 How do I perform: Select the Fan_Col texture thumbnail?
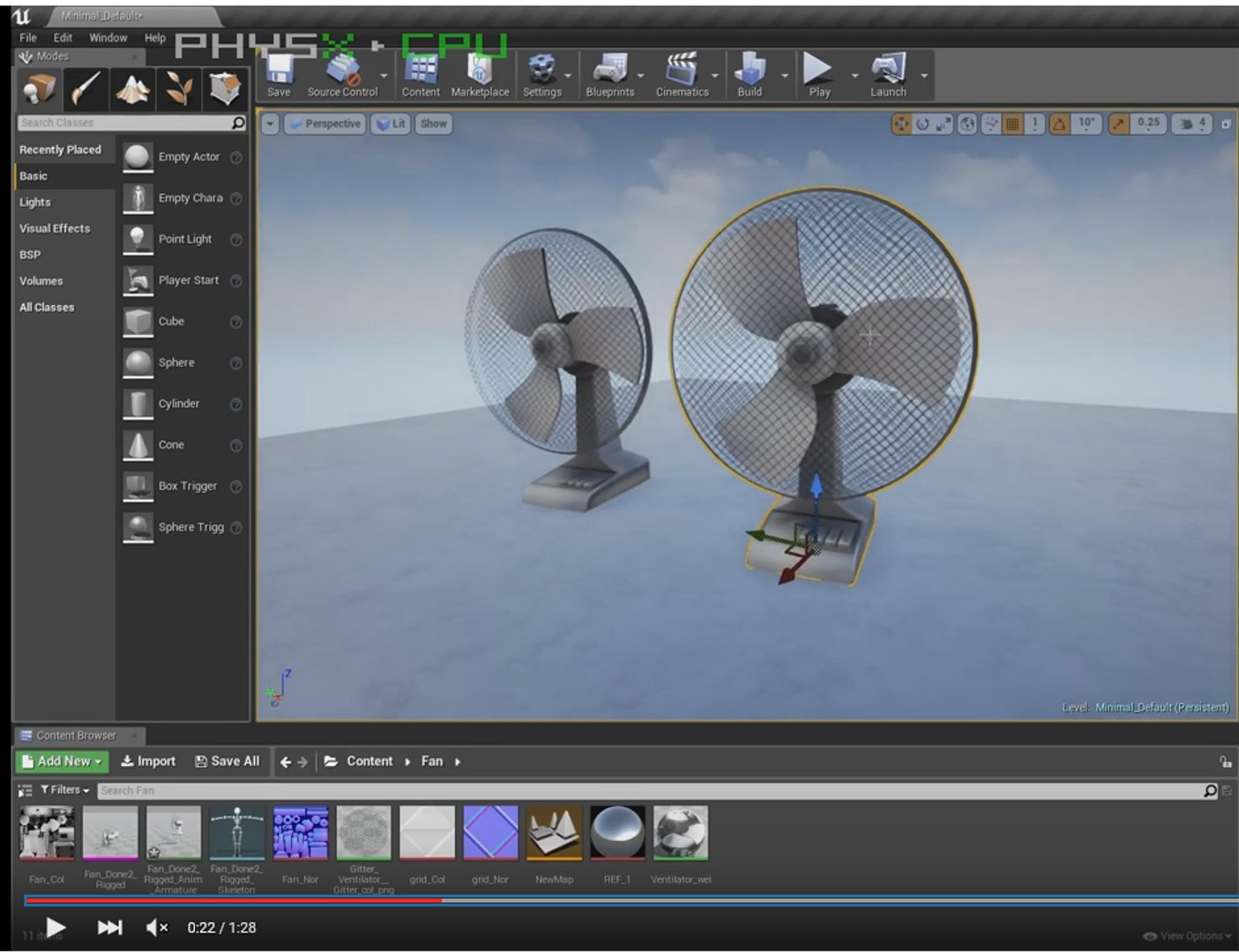pyautogui.click(x=47, y=833)
